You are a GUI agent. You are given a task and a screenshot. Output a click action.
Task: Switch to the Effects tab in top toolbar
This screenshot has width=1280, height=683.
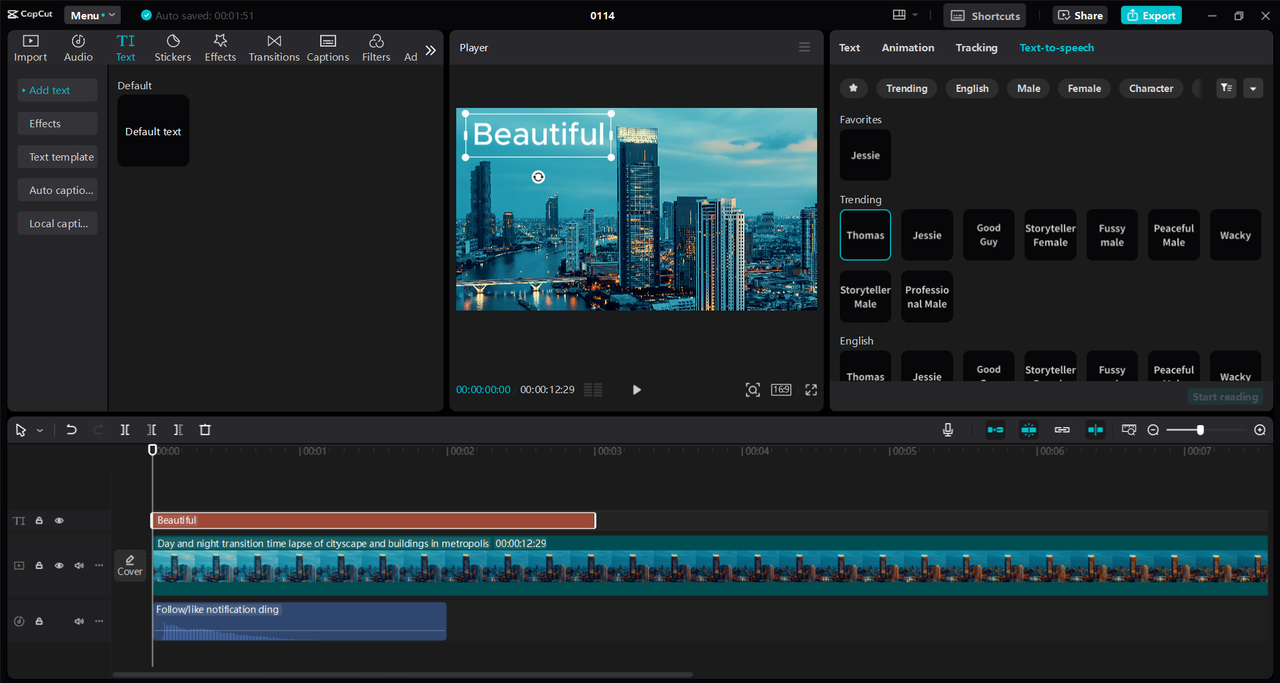click(x=220, y=48)
